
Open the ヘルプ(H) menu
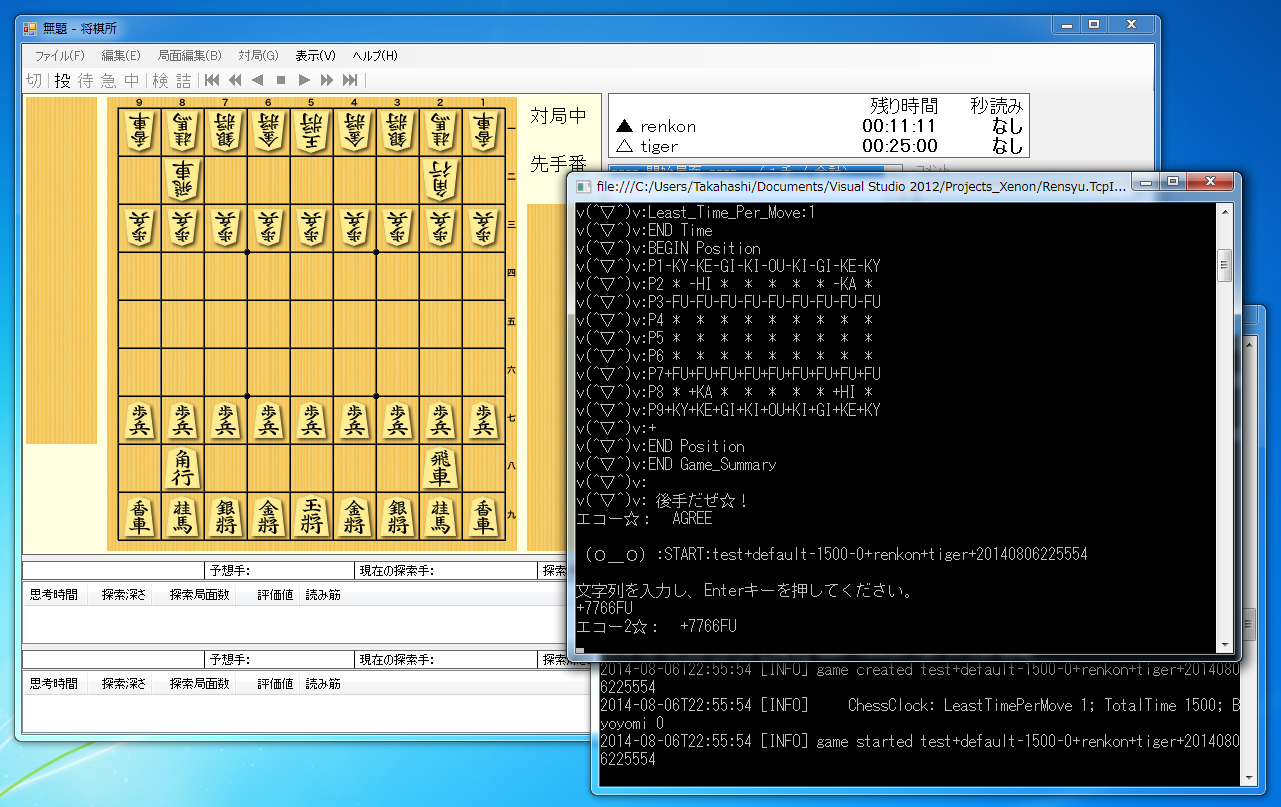point(375,56)
